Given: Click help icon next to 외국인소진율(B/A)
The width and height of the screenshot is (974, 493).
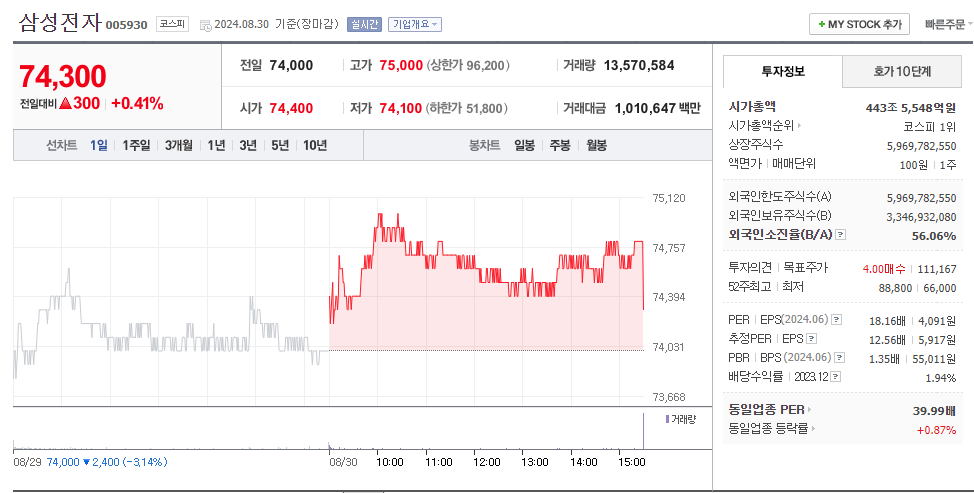Looking at the screenshot, I should (840, 235).
